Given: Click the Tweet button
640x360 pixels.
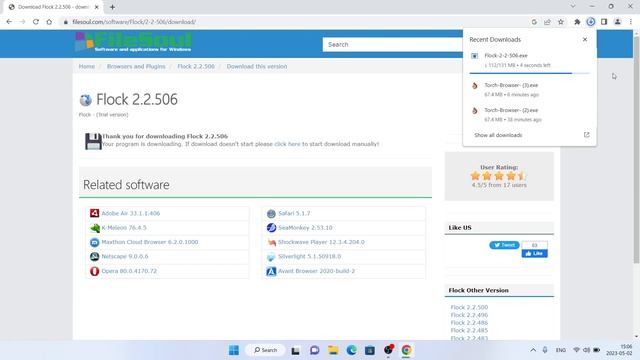Looking at the screenshot, I should [x=504, y=245].
